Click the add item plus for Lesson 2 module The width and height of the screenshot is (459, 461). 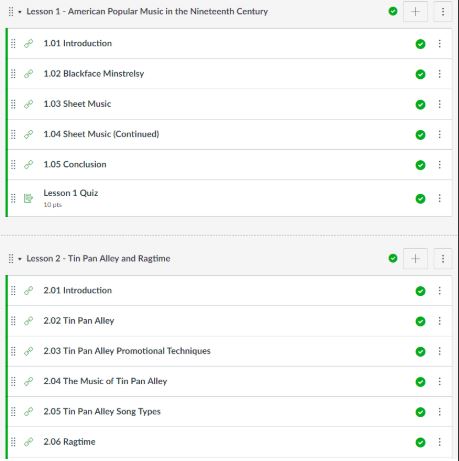415,259
